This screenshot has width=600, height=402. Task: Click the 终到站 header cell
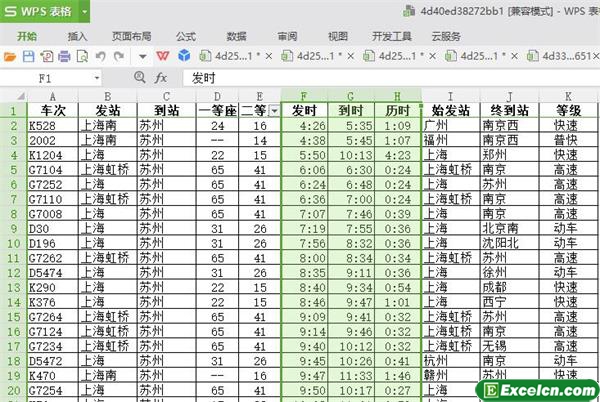click(509, 111)
